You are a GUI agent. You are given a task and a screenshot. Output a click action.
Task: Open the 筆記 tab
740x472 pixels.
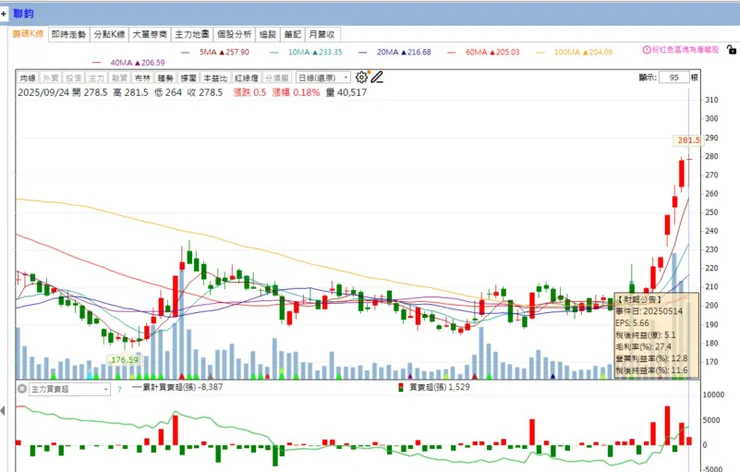pos(293,34)
